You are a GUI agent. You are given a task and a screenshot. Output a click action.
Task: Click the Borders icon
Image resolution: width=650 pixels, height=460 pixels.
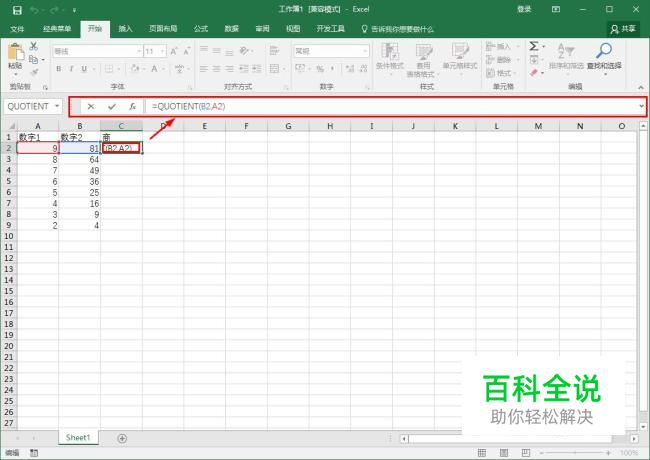109,68
